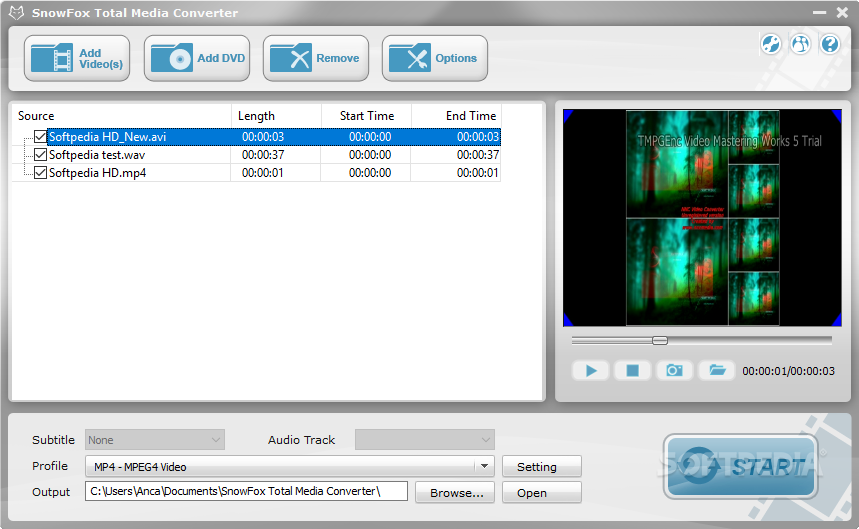Image resolution: width=859 pixels, height=529 pixels.
Task: Click the Setting button
Action: (x=541, y=467)
